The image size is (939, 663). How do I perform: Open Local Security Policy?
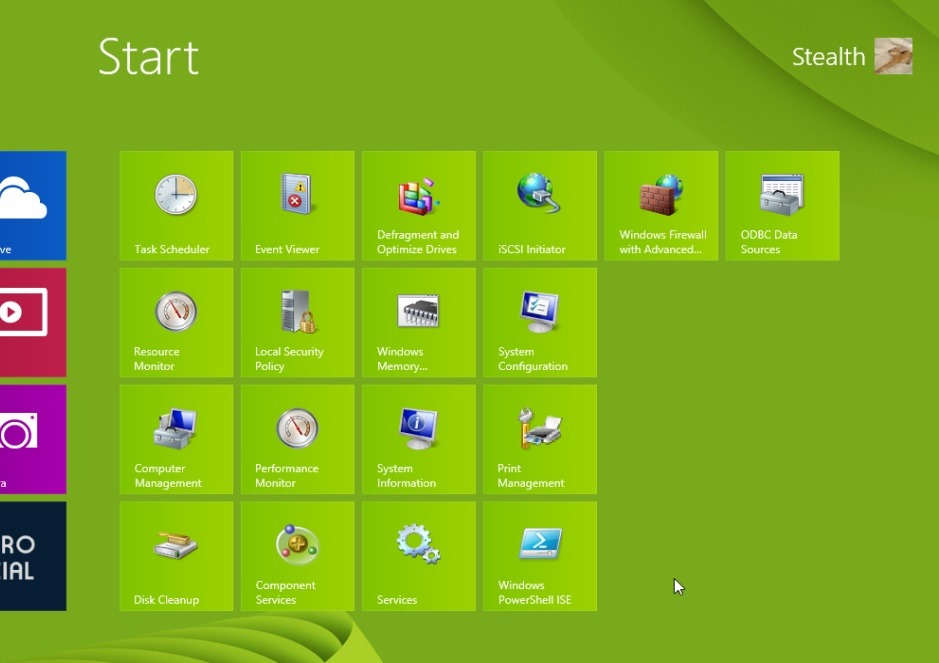pos(297,322)
